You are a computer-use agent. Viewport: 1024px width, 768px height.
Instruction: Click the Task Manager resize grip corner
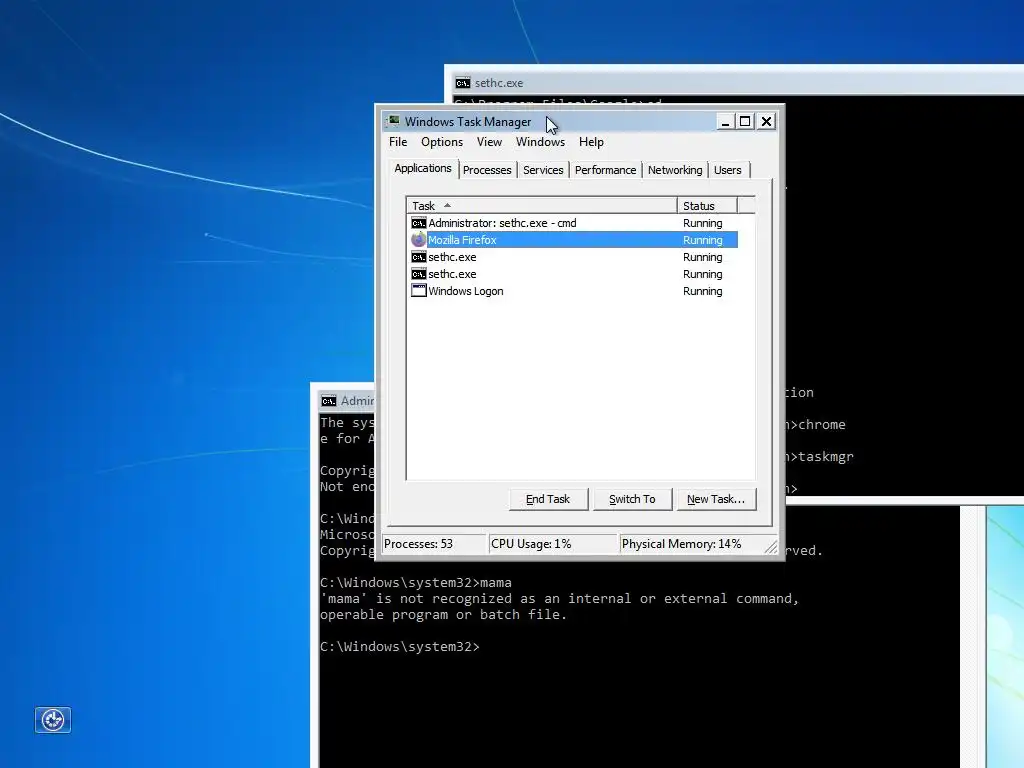pos(771,546)
